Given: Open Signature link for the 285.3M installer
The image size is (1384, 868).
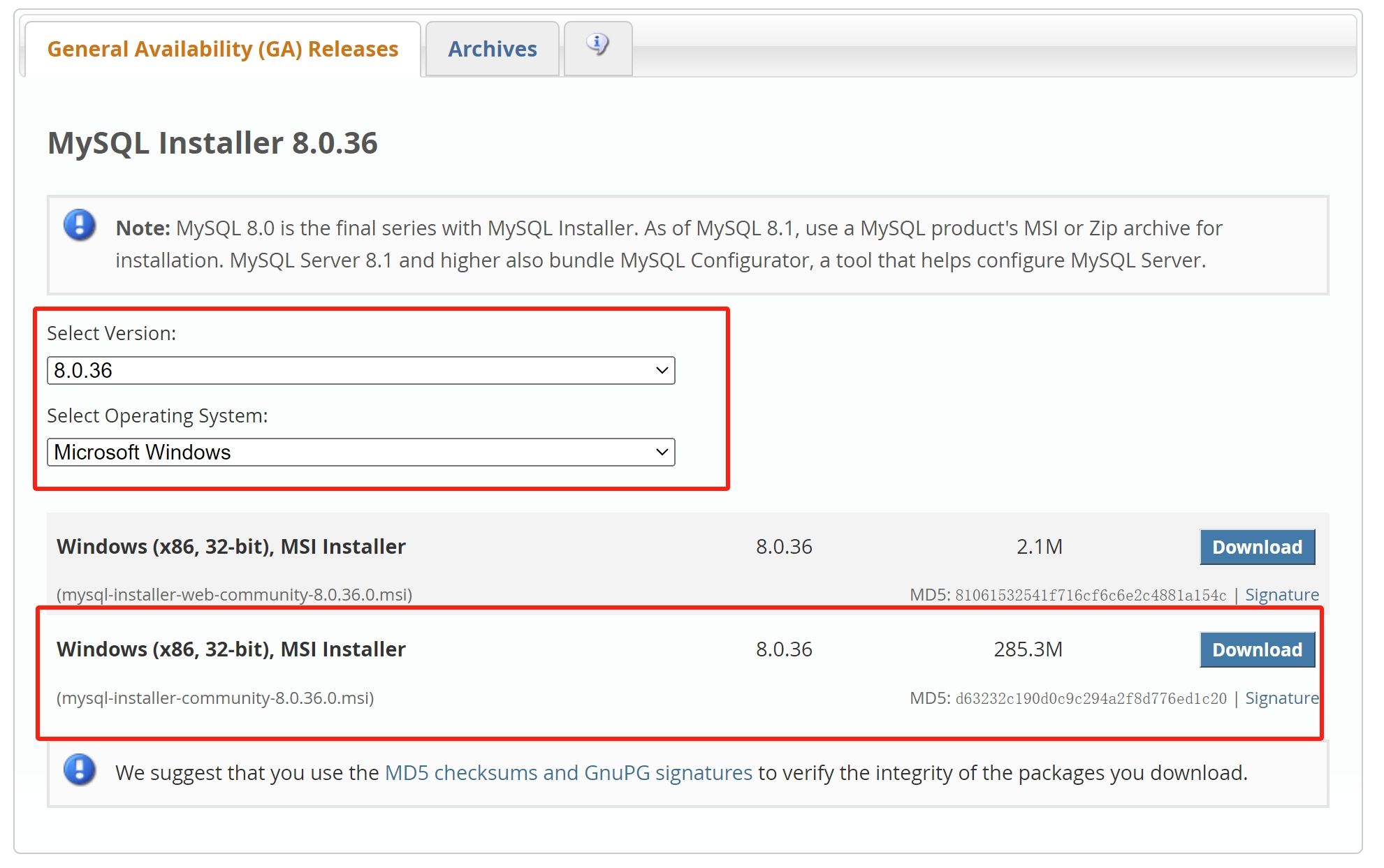Looking at the screenshot, I should pyautogui.click(x=1282, y=698).
